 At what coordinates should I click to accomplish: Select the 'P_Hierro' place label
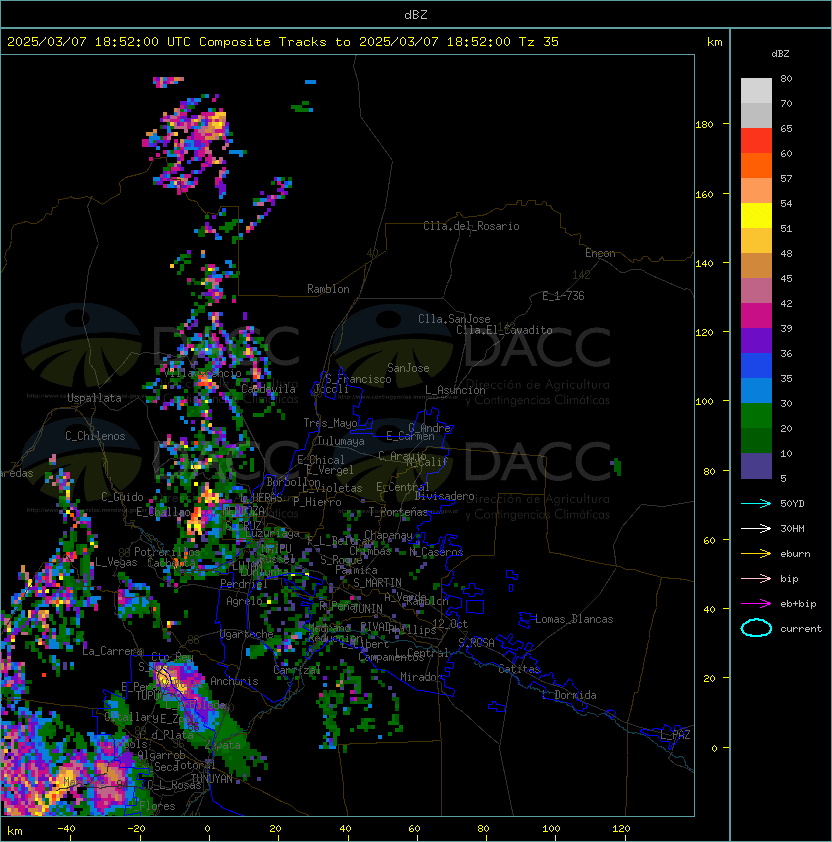[x=317, y=502]
